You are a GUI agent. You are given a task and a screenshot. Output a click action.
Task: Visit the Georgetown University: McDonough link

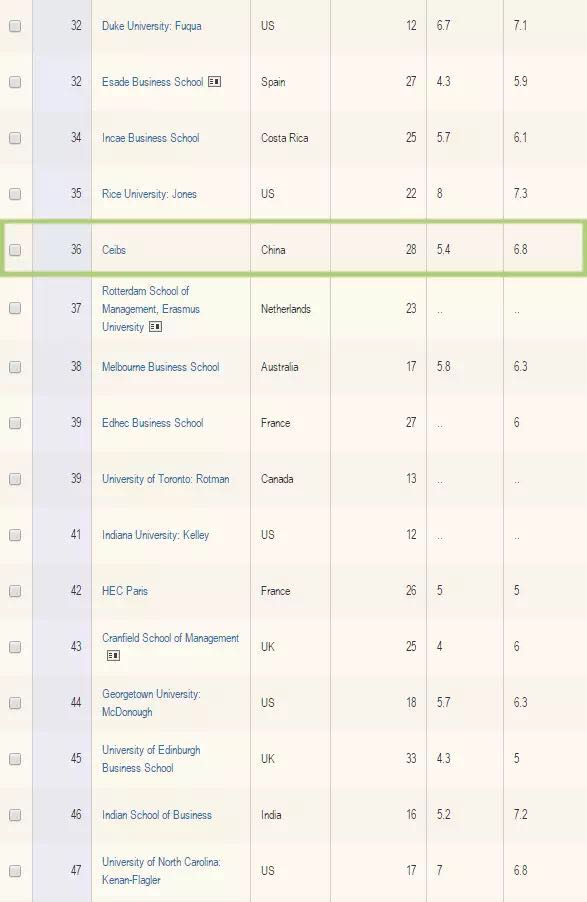coord(151,703)
